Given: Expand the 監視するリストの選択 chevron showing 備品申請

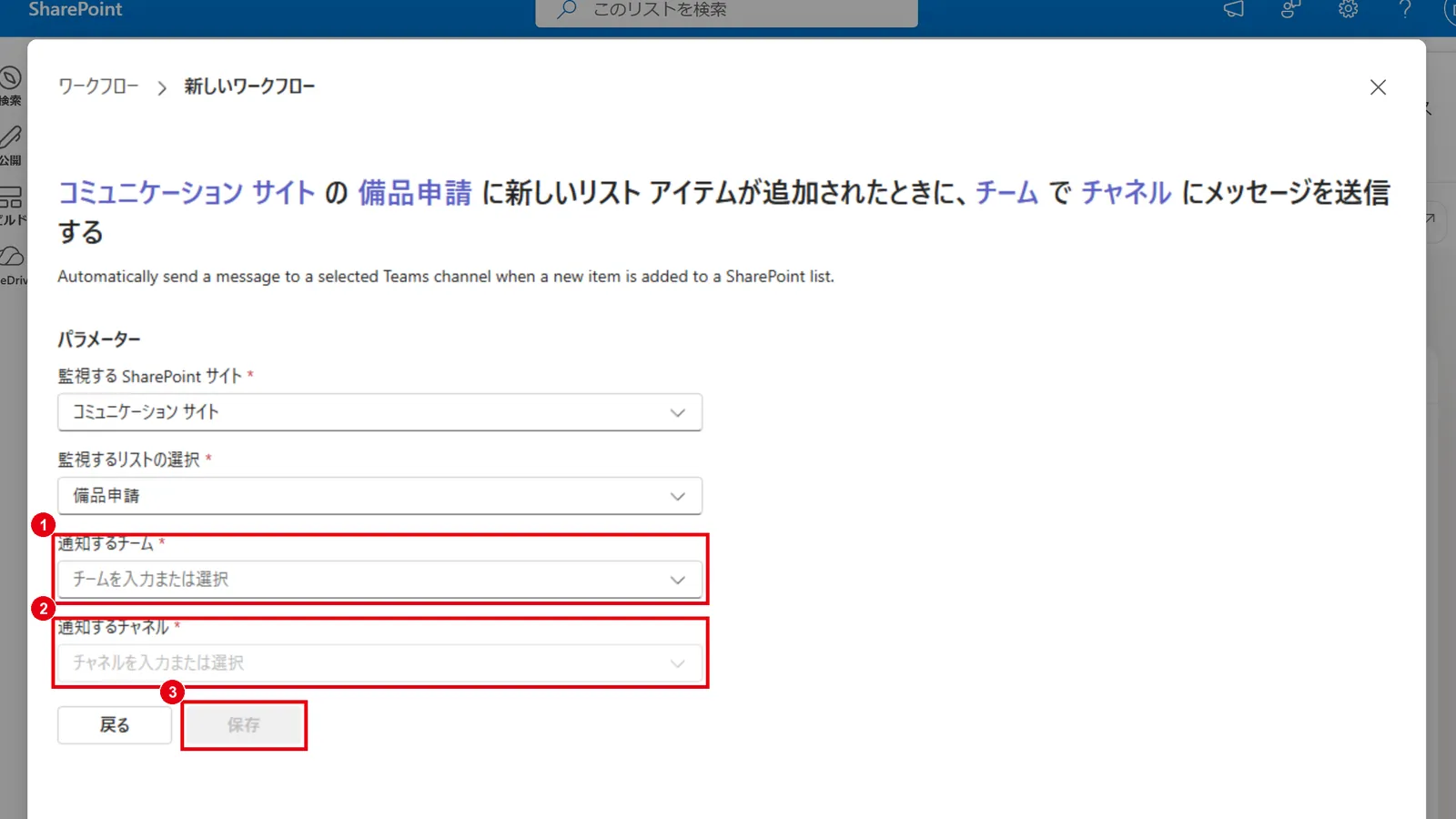Looking at the screenshot, I should click(x=677, y=496).
